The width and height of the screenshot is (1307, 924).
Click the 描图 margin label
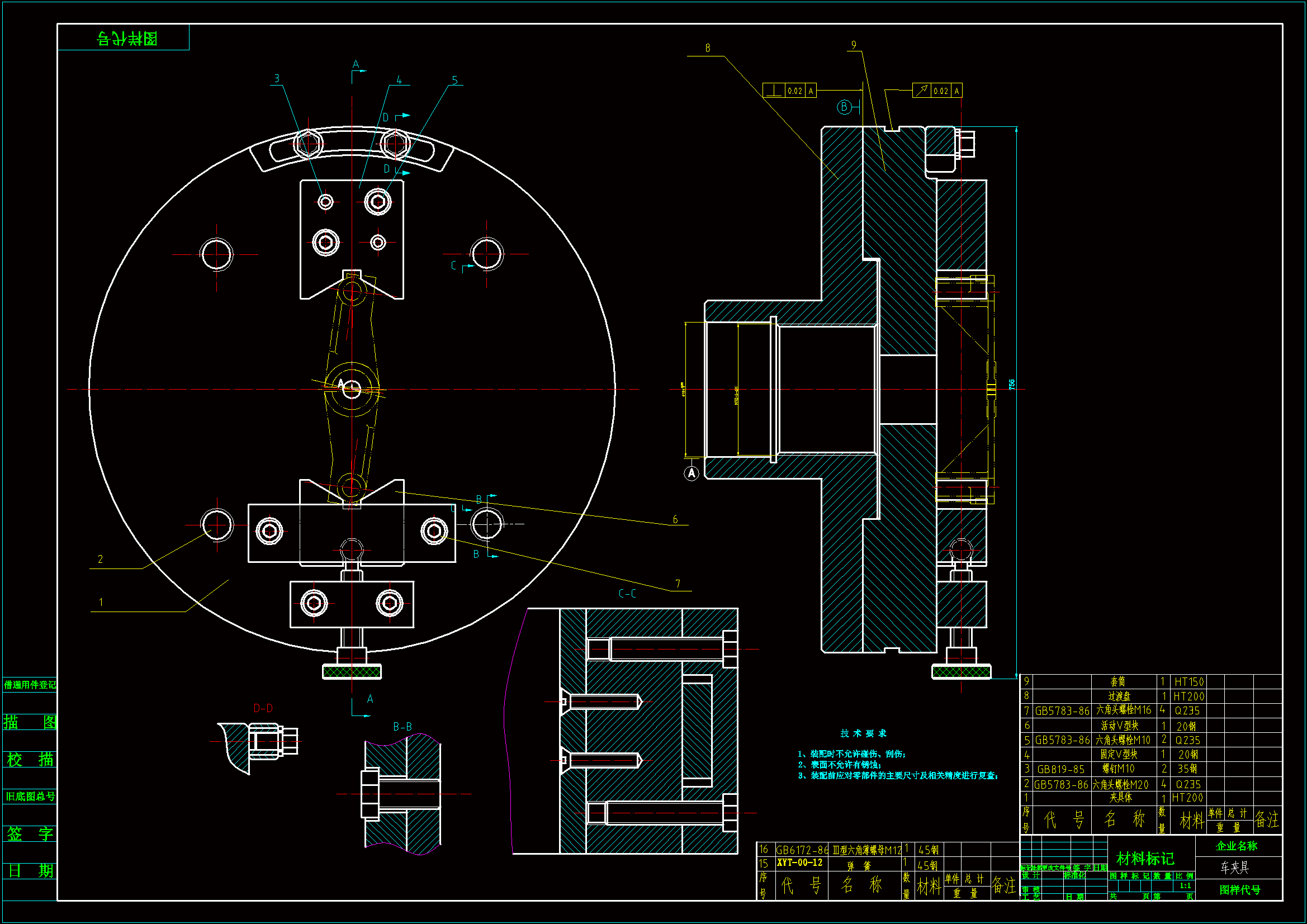coord(30,722)
